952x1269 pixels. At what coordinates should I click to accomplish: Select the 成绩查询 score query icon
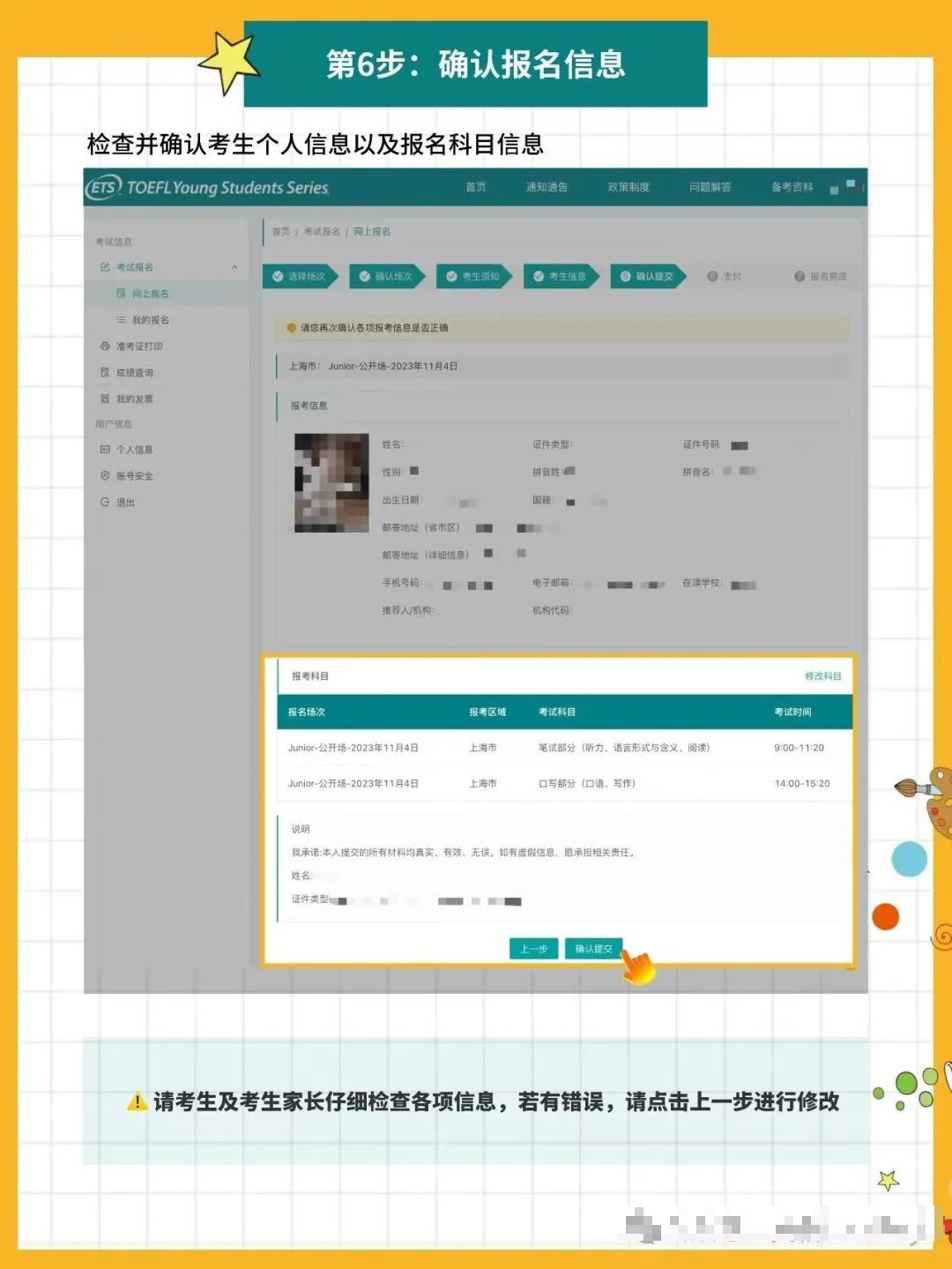[x=106, y=372]
